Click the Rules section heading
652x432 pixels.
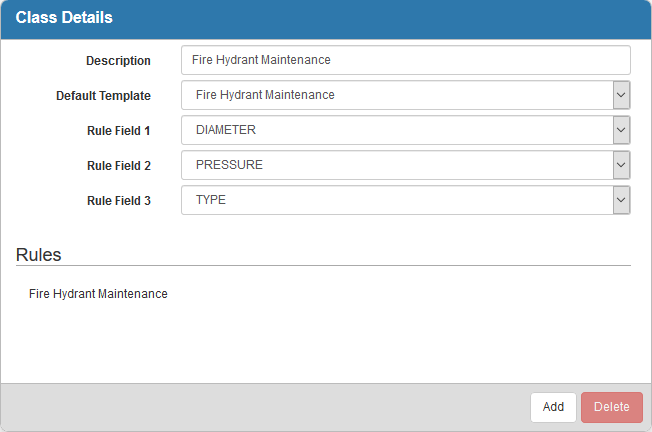(39, 255)
